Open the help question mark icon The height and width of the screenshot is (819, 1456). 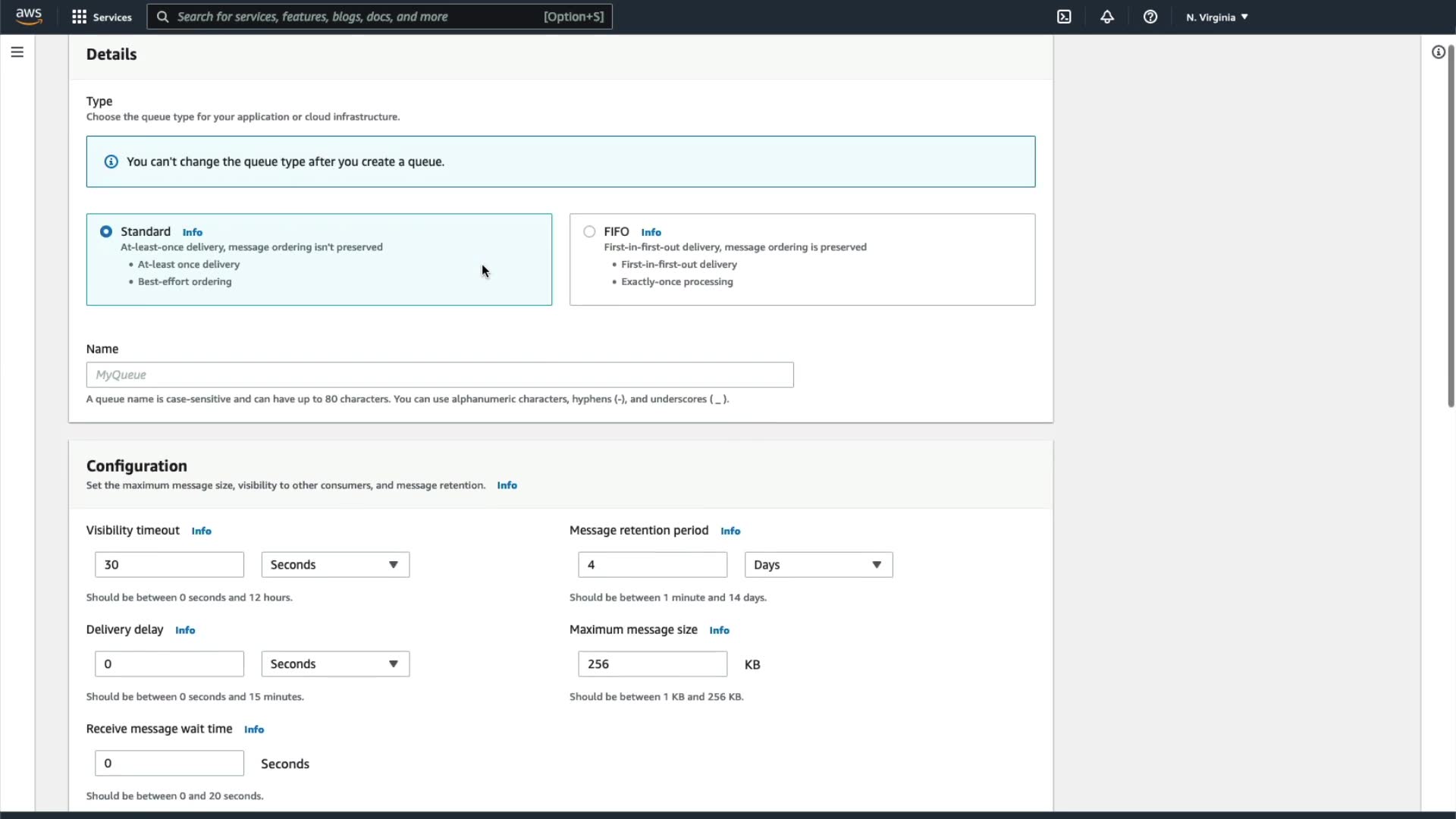coord(1150,17)
